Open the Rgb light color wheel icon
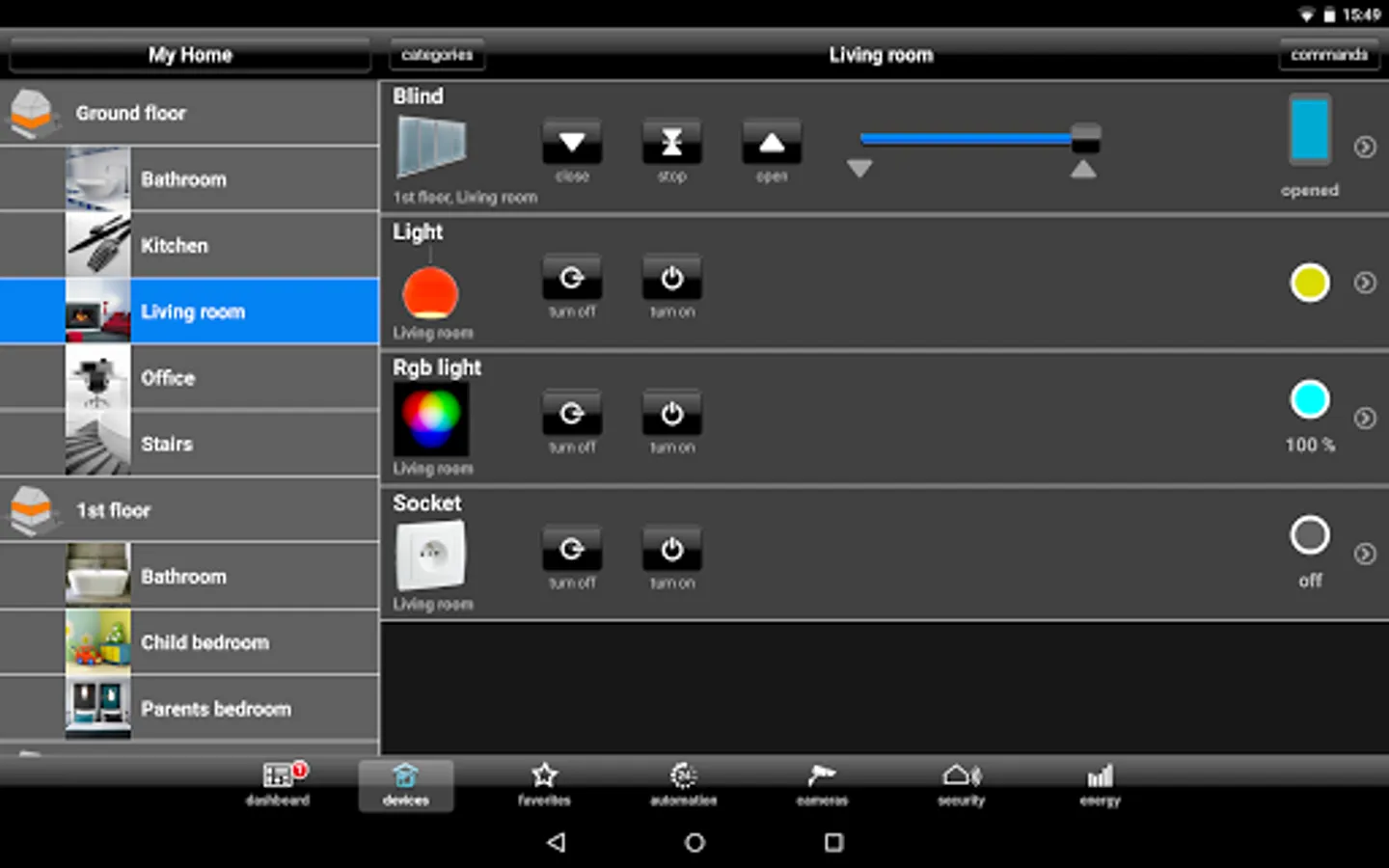The image size is (1389, 868). click(431, 419)
